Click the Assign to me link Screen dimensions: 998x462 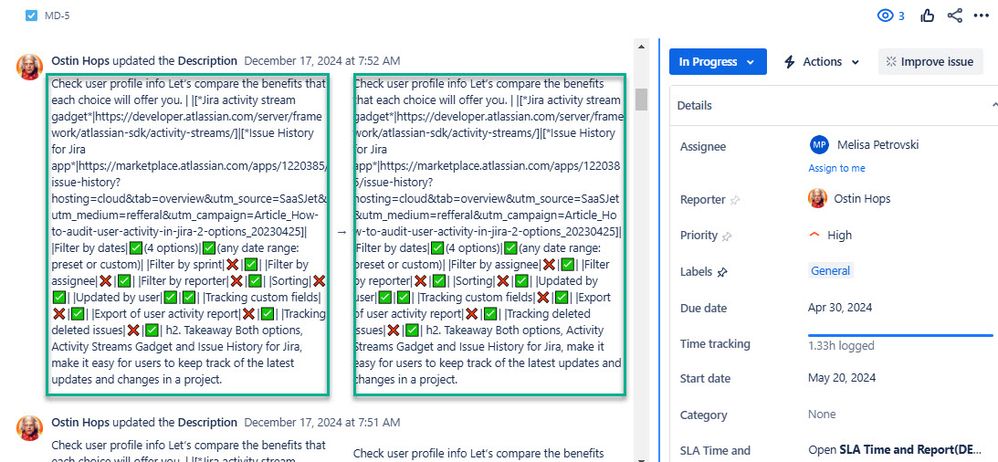[836, 169]
